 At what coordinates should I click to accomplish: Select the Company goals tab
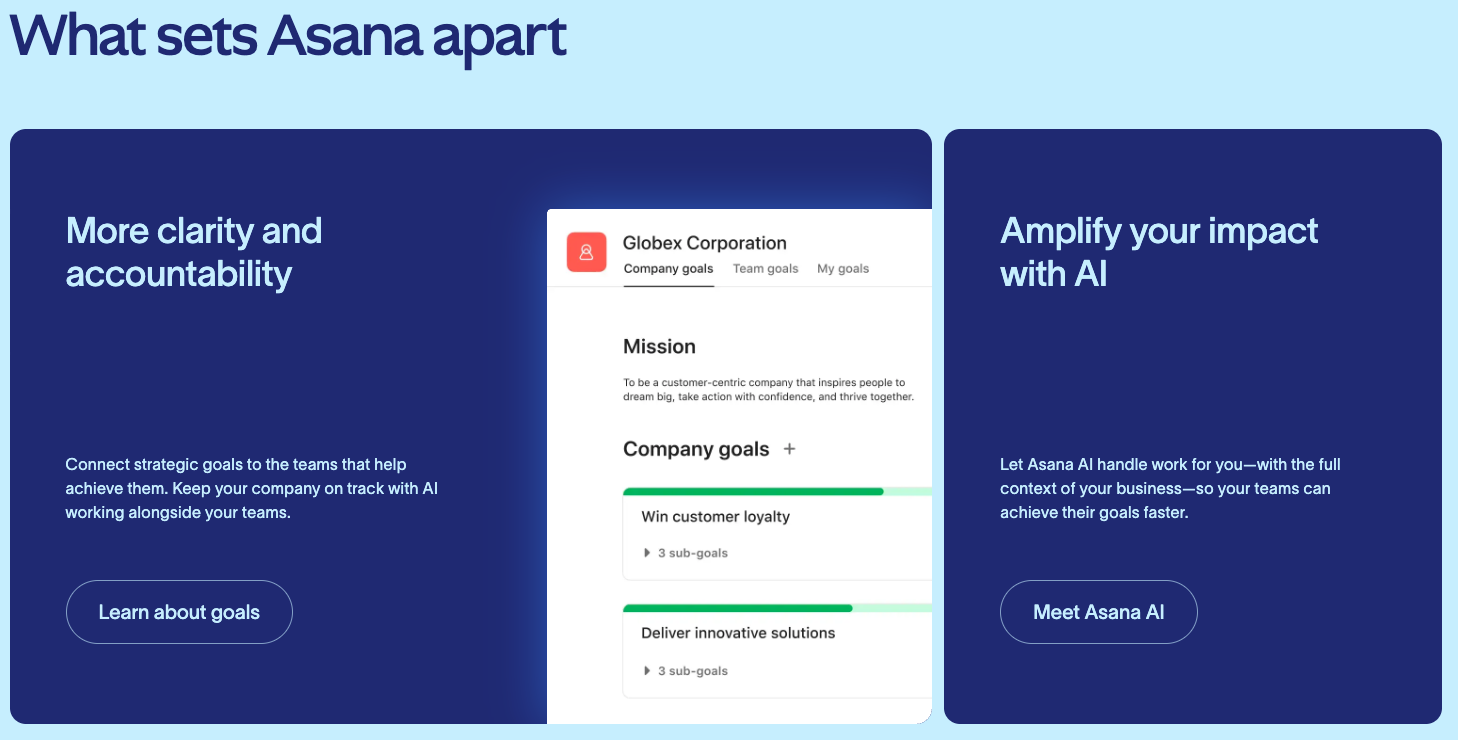coord(668,268)
